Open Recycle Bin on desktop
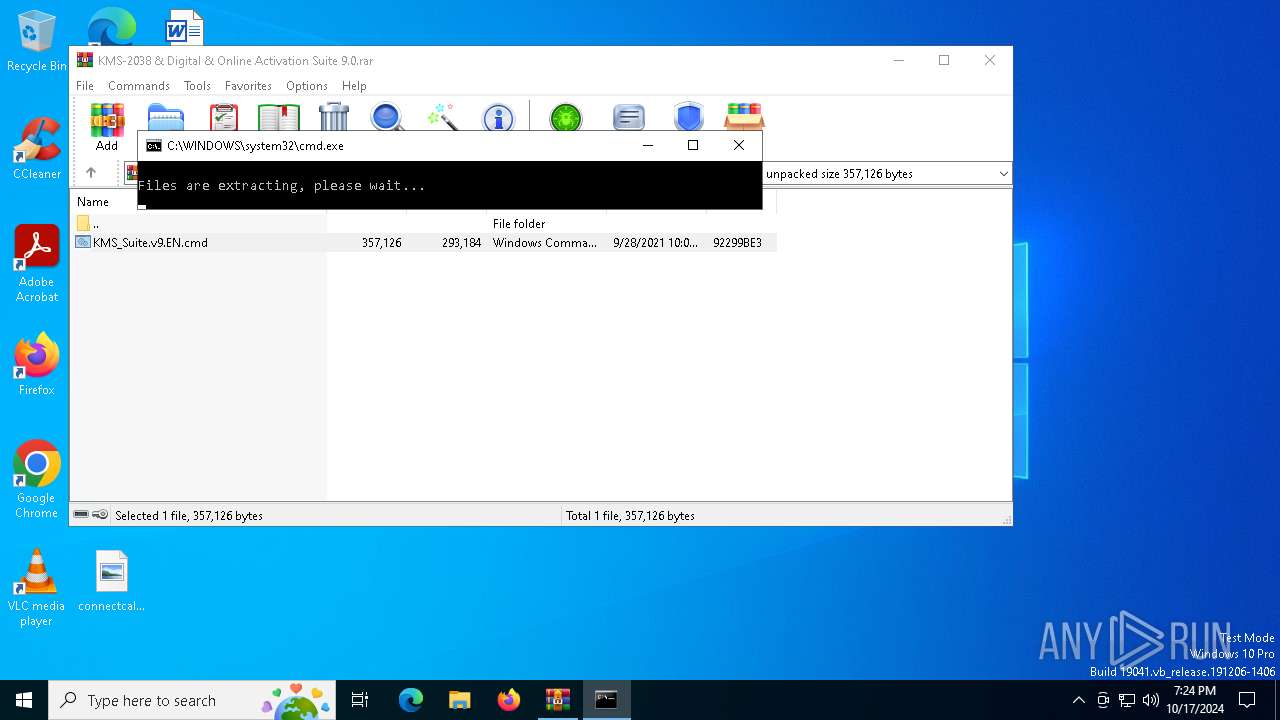Screen dimensions: 1280x720 pyautogui.click(x=37, y=41)
